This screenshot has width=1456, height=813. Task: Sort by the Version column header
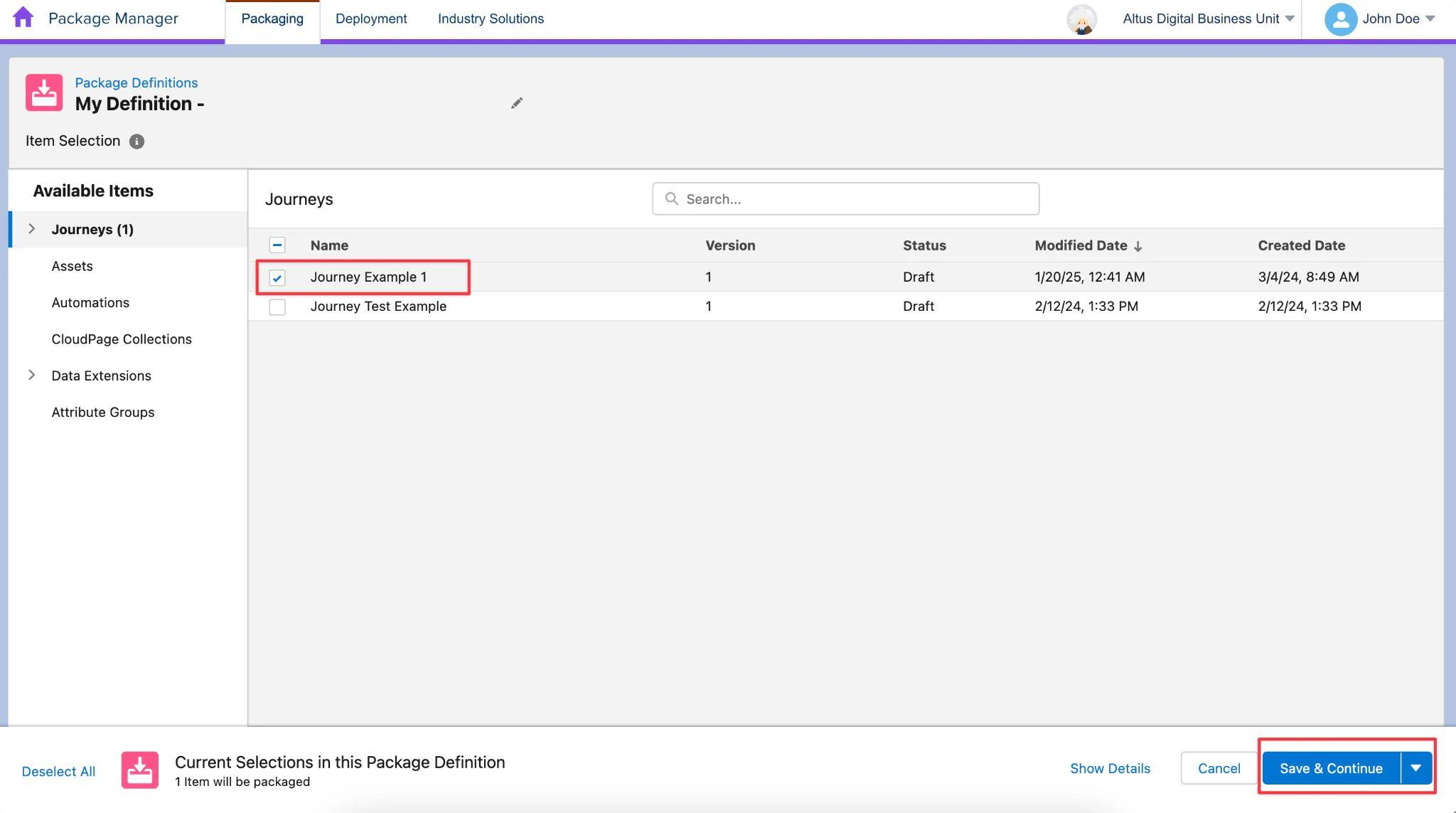(730, 245)
